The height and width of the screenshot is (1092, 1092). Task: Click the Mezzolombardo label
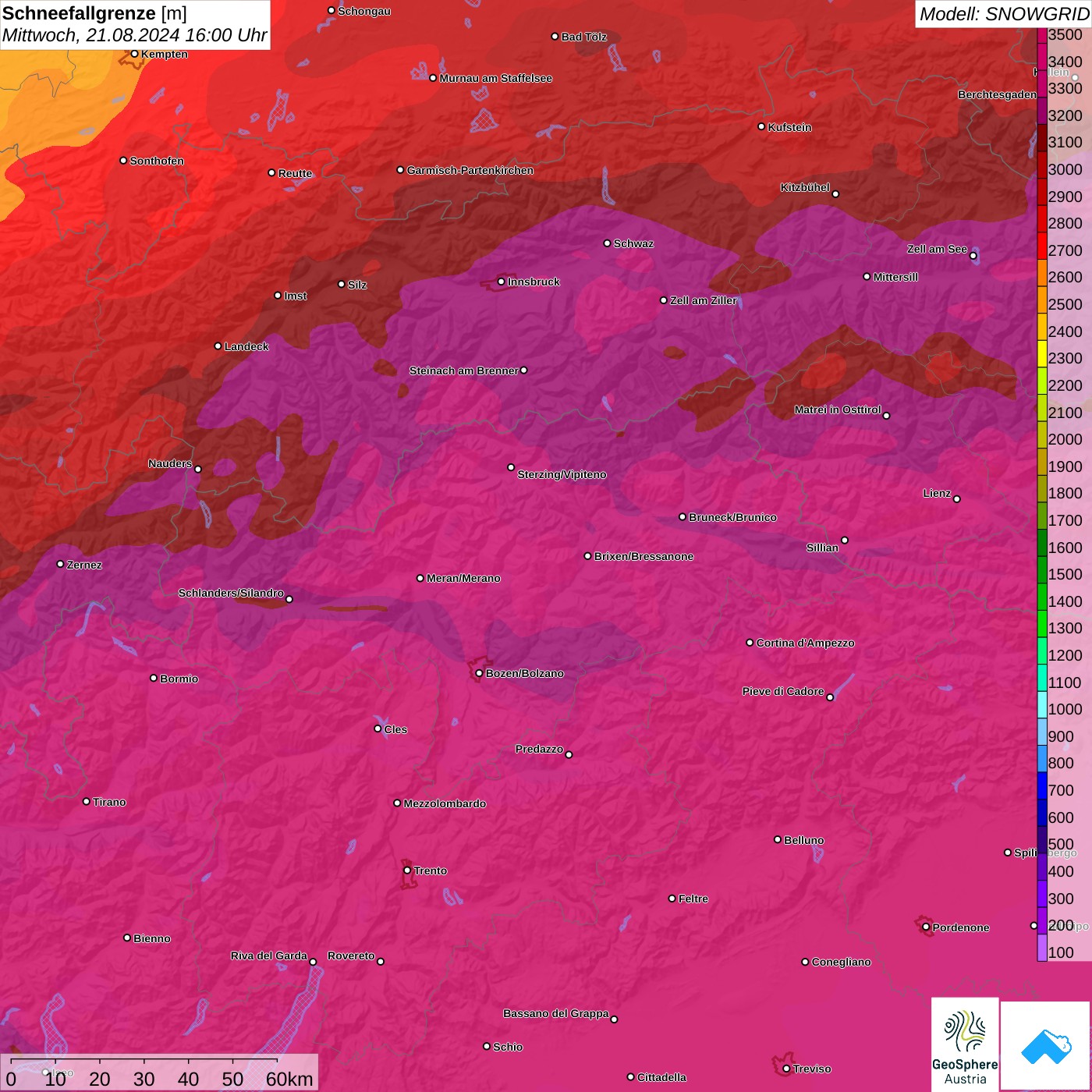click(445, 803)
